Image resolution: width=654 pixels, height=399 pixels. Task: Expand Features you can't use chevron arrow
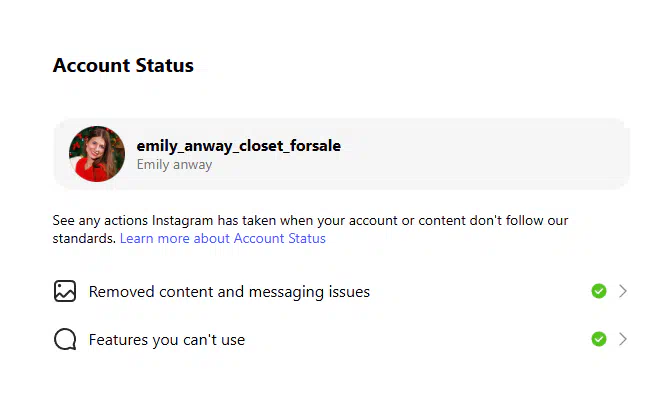coord(623,339)
